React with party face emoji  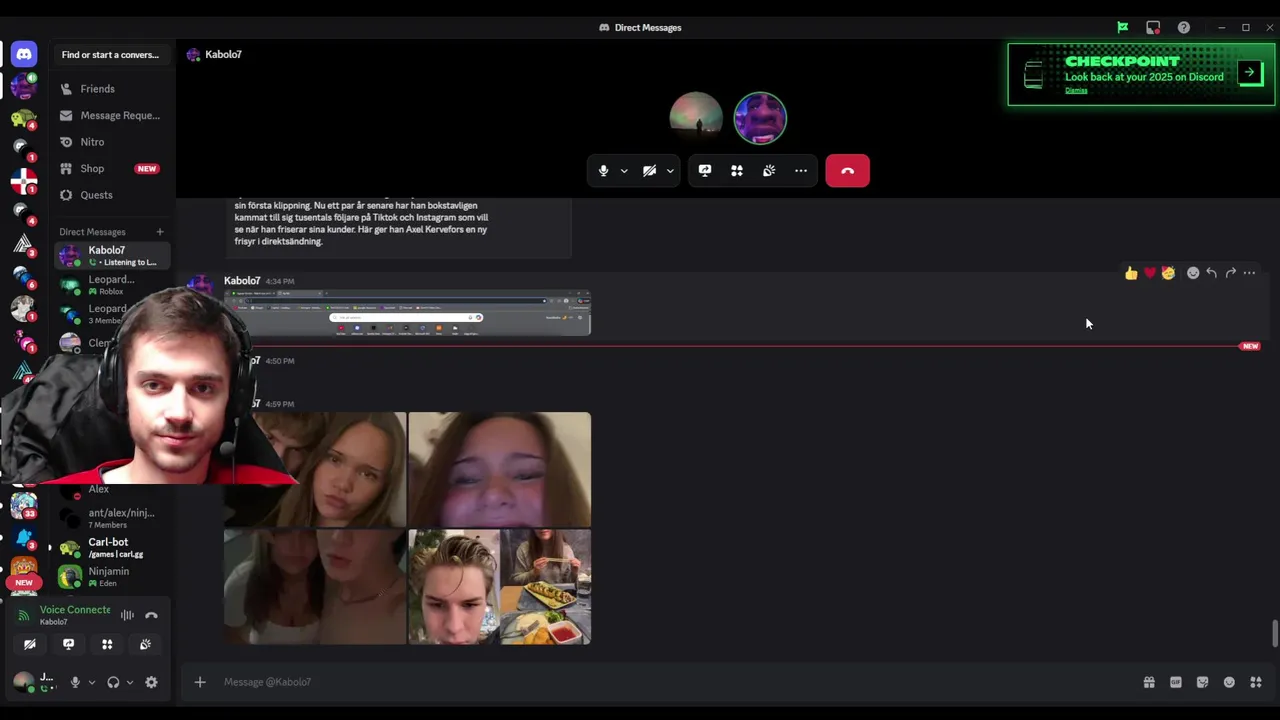click(x=1168, y=273)
